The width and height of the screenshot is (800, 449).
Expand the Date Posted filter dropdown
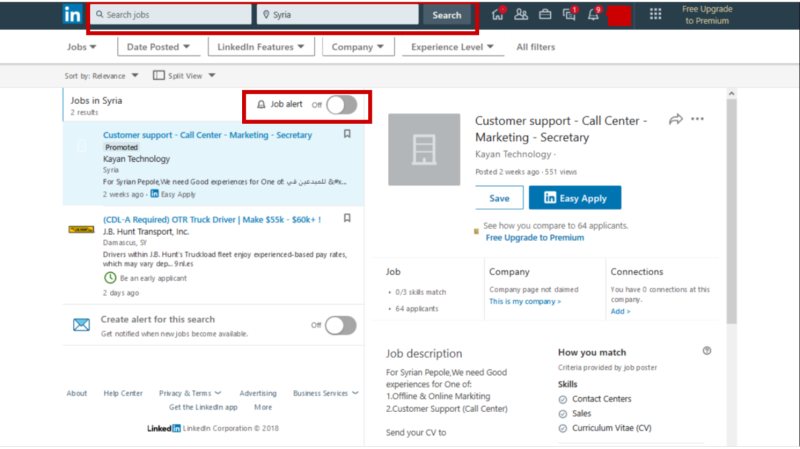coord(158,47)
